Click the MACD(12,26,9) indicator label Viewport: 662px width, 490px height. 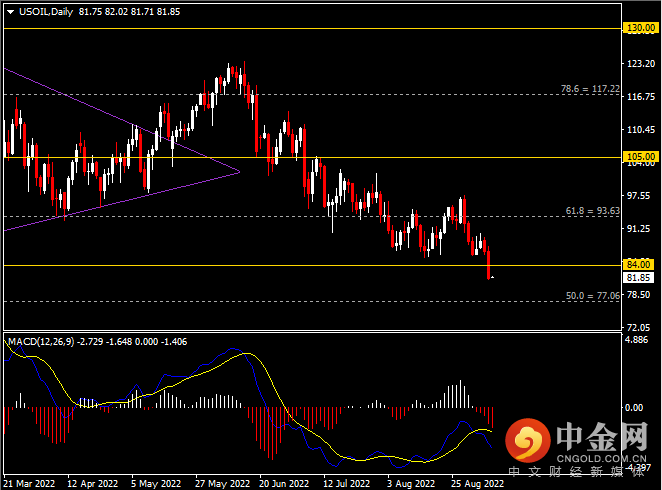click(x=41, y=341)
